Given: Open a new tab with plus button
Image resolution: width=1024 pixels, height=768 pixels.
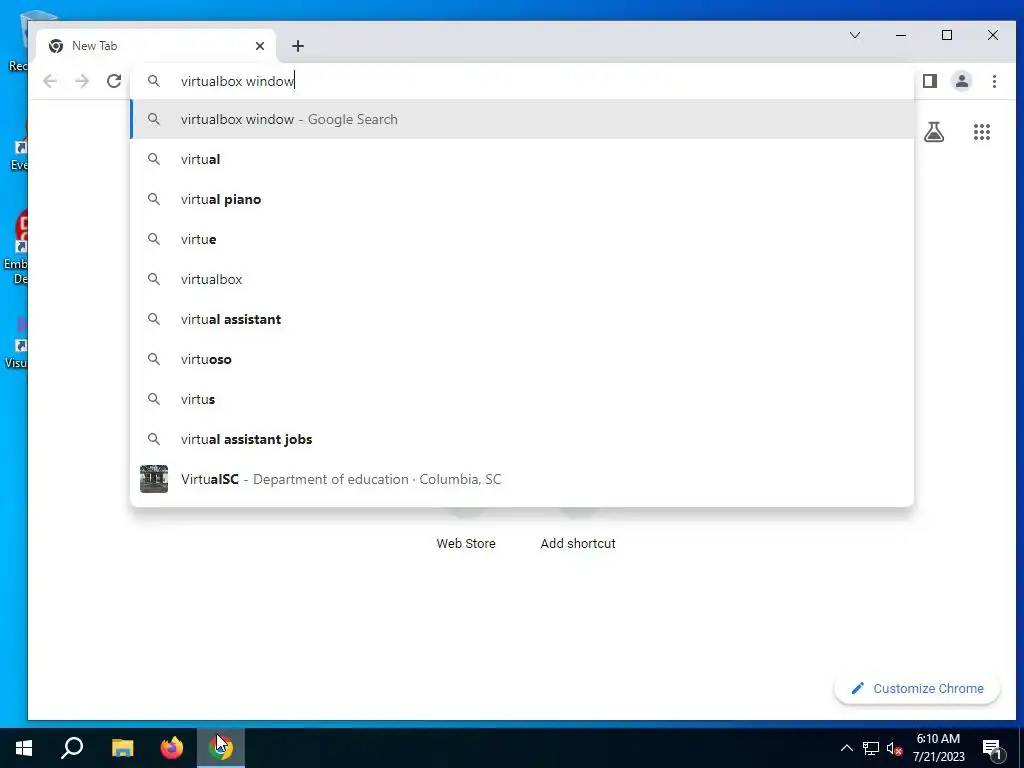Looking at the screenshot, I should [x=298, y=46].
